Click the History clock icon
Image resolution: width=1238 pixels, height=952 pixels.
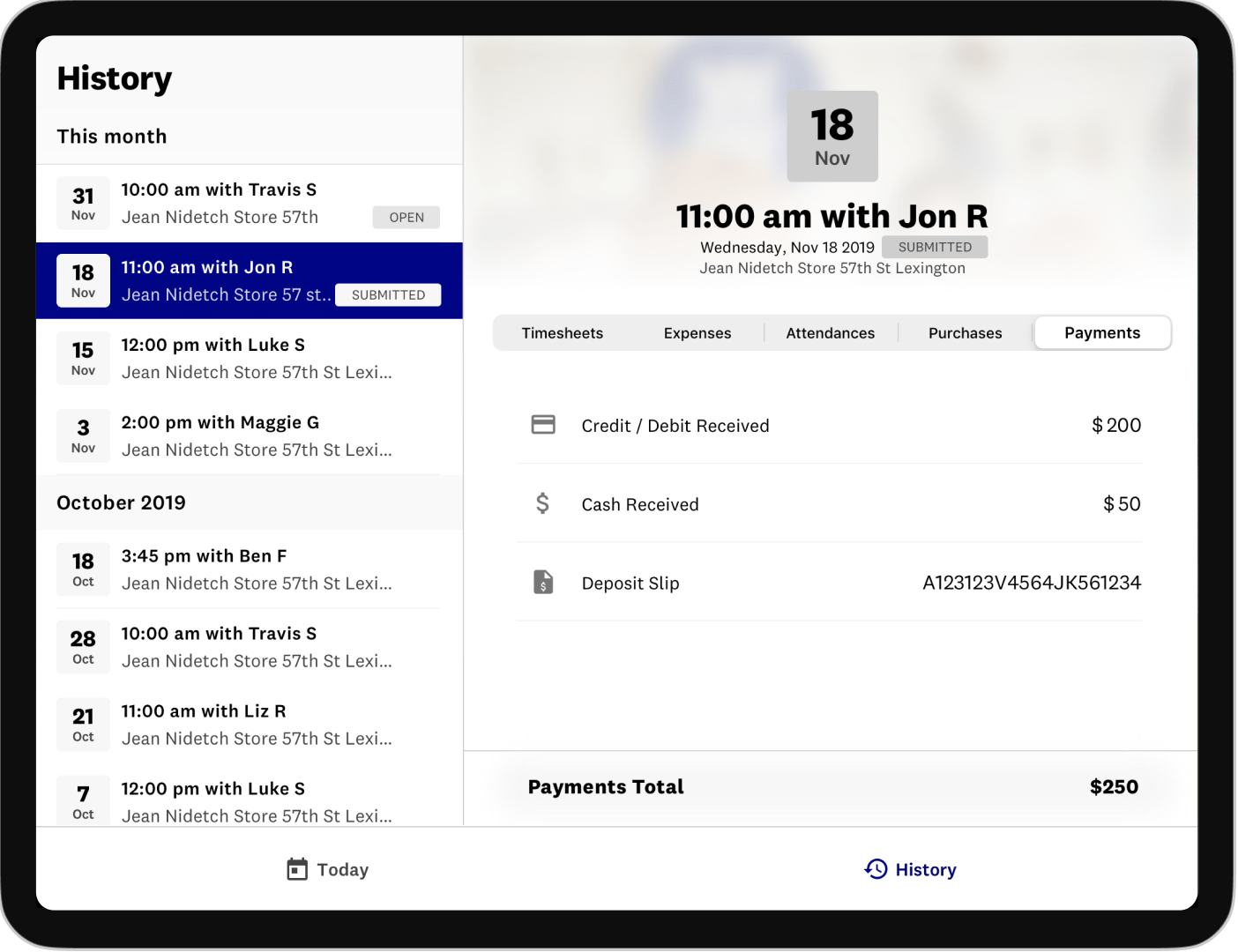tap(876, 869)
